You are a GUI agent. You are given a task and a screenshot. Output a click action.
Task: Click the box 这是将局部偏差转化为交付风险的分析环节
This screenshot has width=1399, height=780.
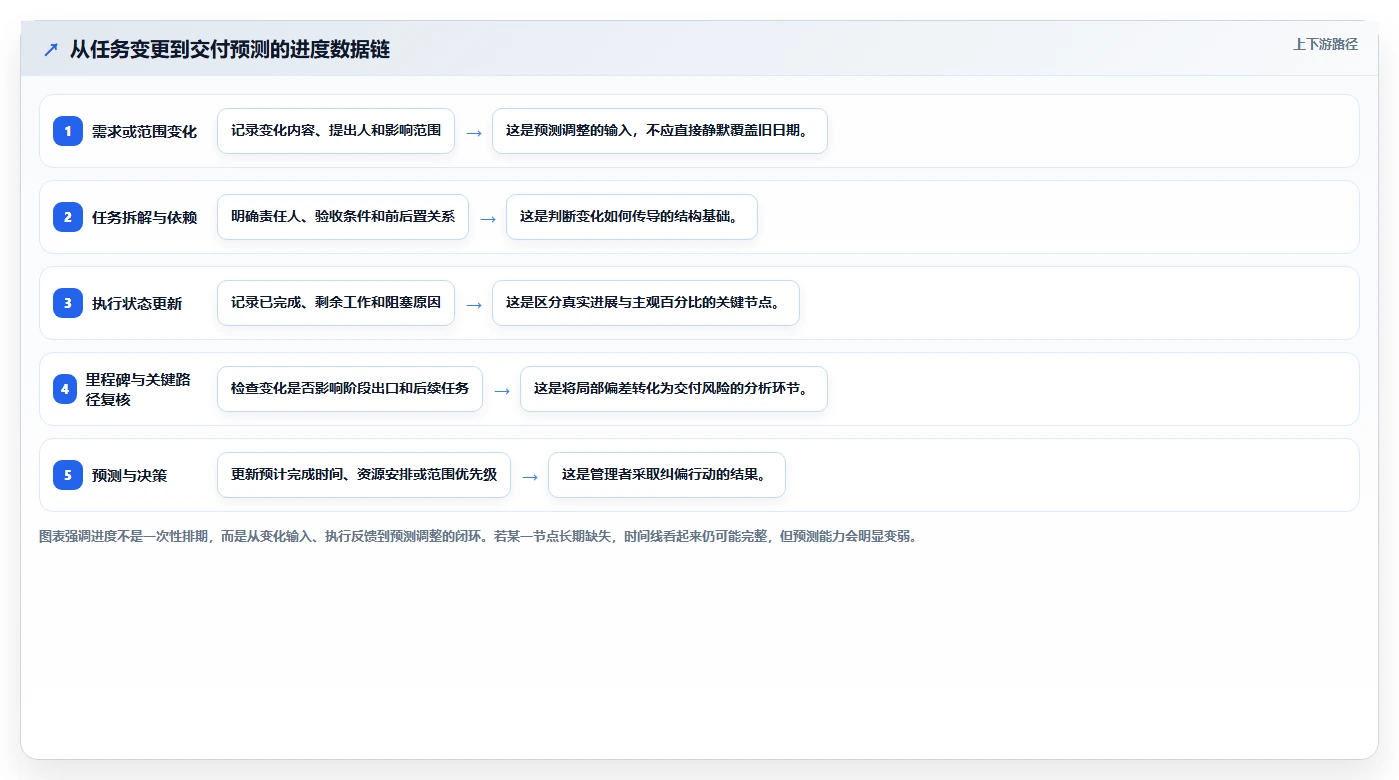click(674, 389)
